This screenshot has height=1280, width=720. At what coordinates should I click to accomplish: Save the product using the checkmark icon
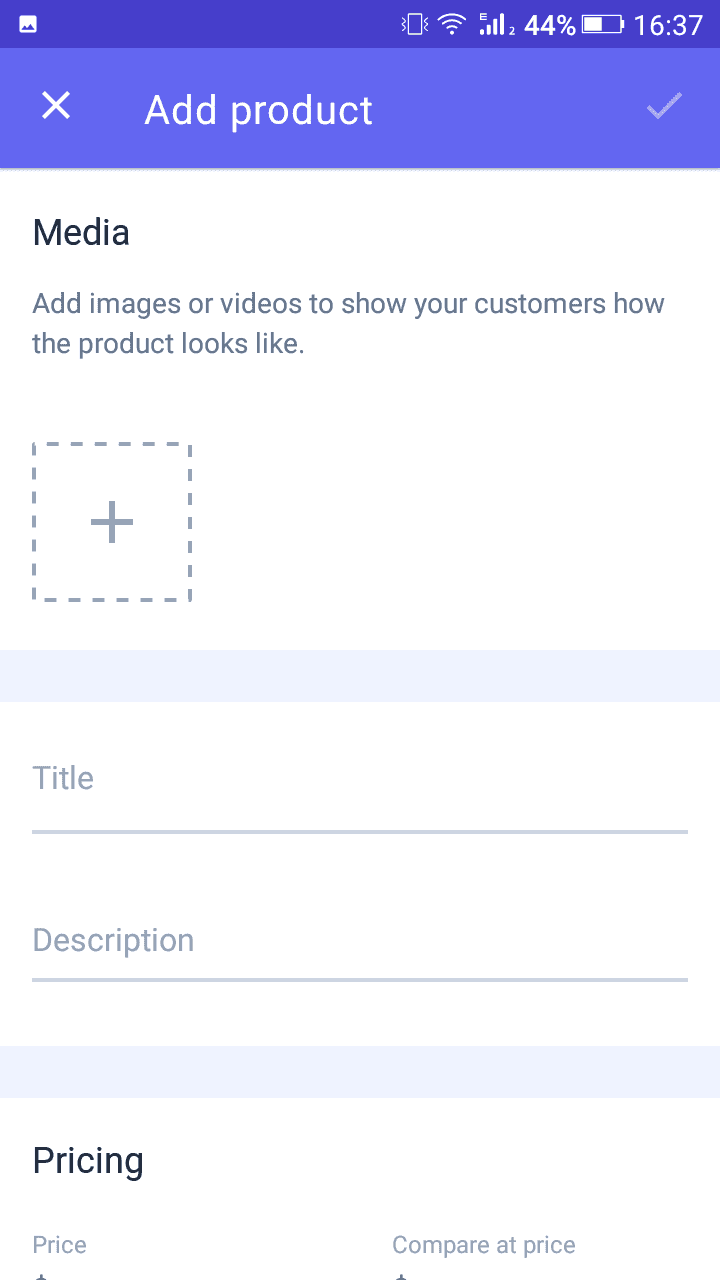click(663, 106)
